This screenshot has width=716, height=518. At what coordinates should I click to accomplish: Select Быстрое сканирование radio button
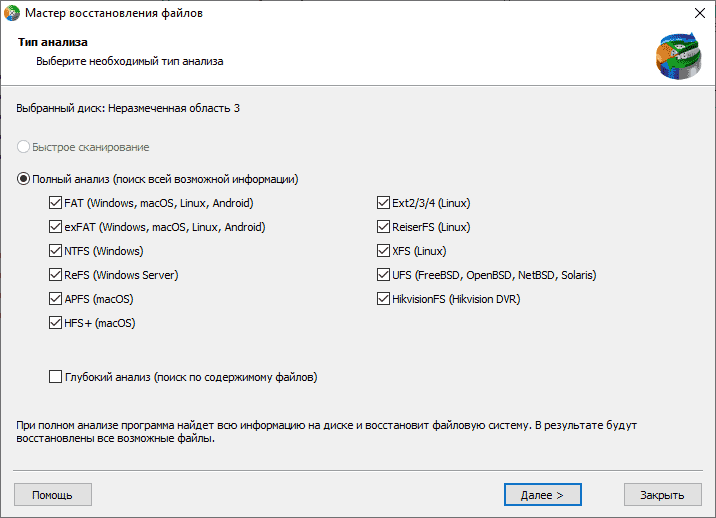point(23,147)
